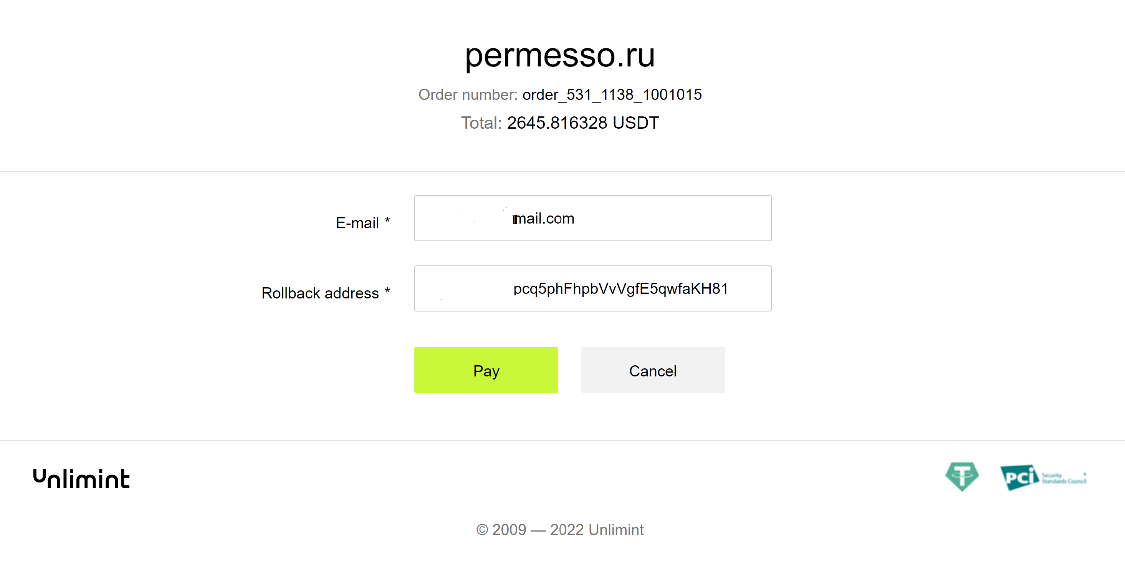Viewport: 1125px width, 575px height.
Task: Click the permesso.ru merchant heading
Action: 560,55
